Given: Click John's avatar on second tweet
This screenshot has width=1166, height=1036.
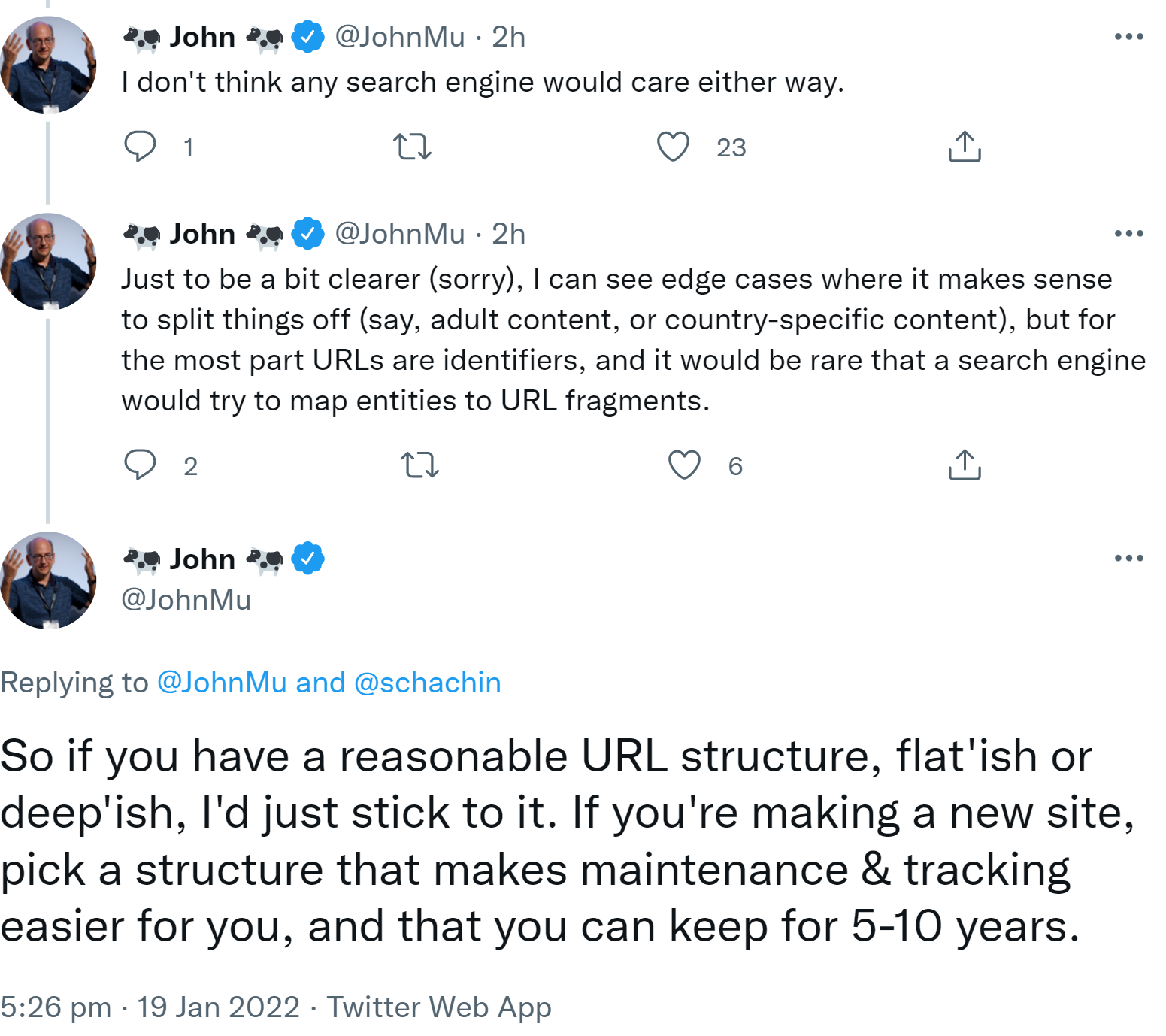Looking at the screenshot, I should 49,262.
